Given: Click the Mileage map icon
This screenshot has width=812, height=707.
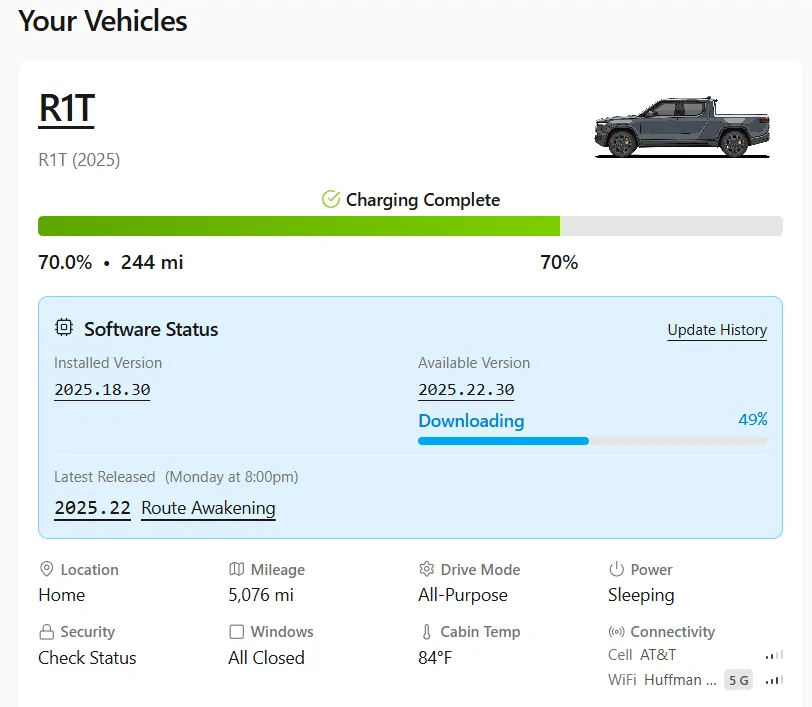Looking at the screenshot, I should click(x=237, y=569).
